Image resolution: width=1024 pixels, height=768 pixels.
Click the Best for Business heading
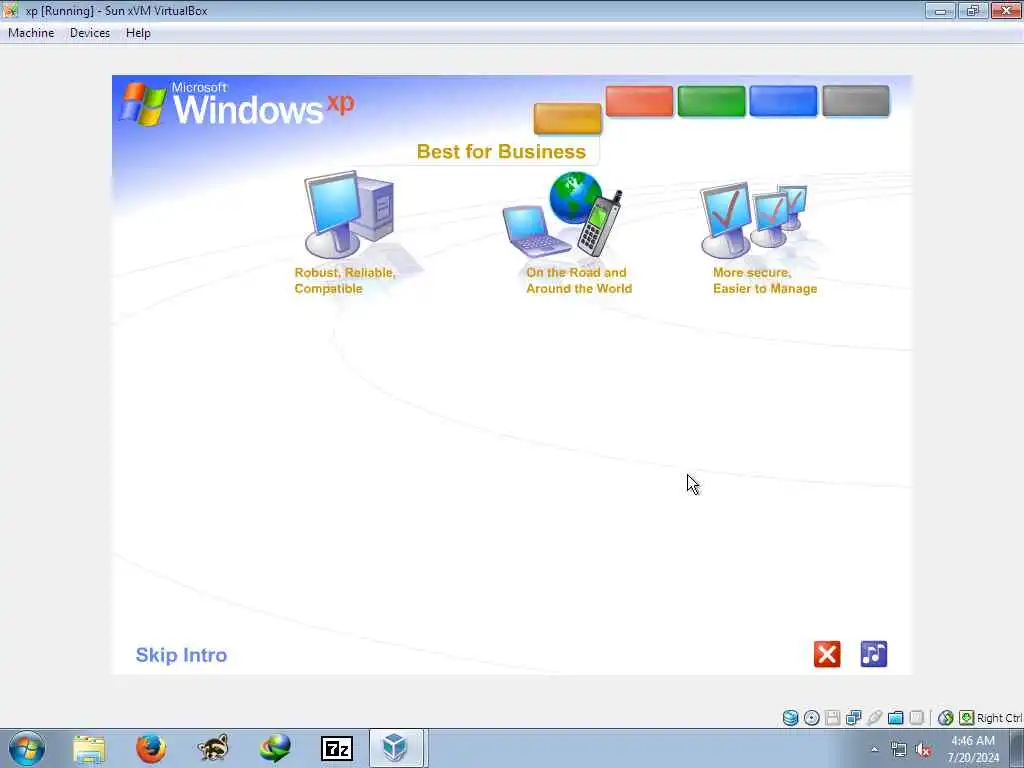pyautogui.click(x=501, y=152)
